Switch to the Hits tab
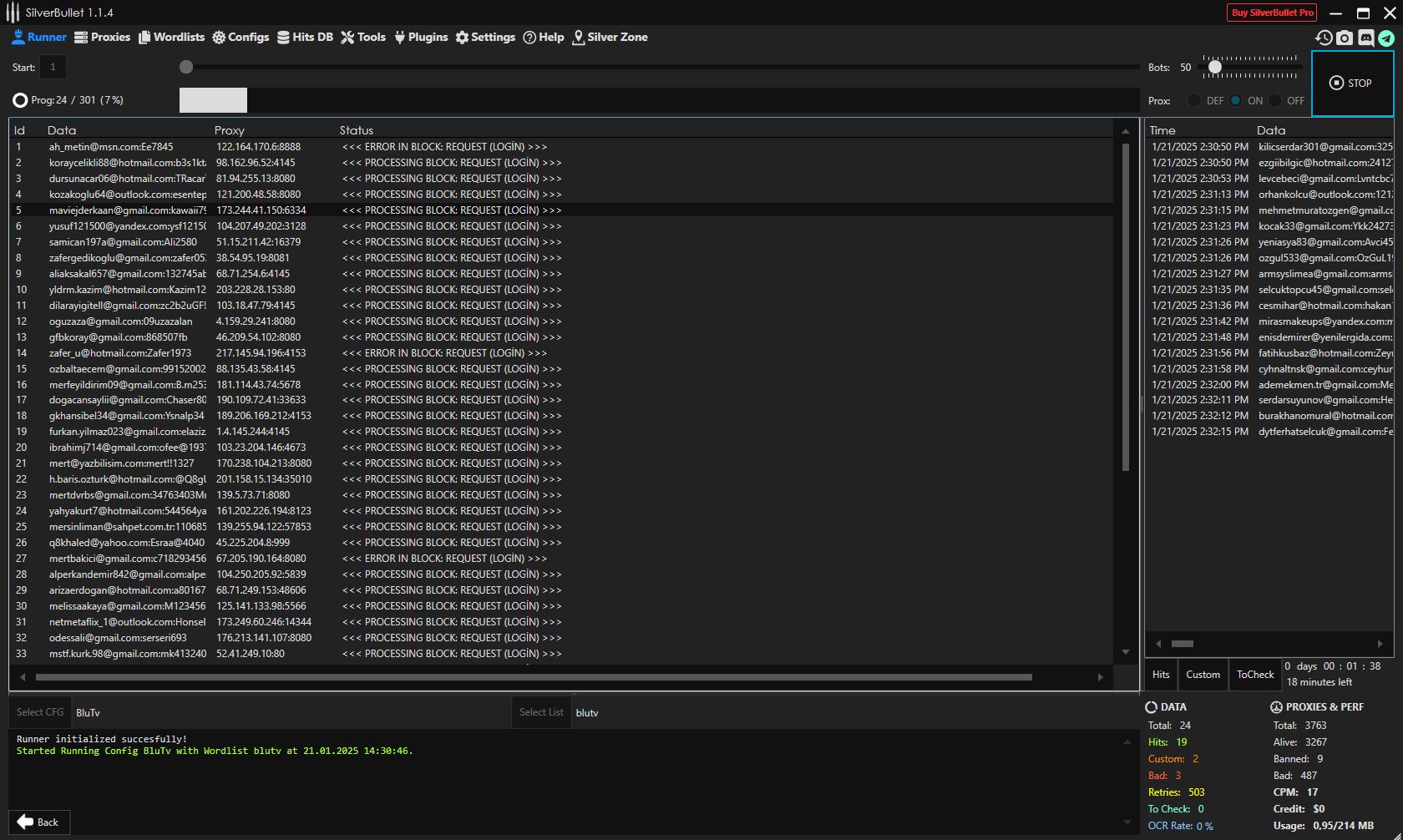The image size is (1403, 840). (1161, 675)
